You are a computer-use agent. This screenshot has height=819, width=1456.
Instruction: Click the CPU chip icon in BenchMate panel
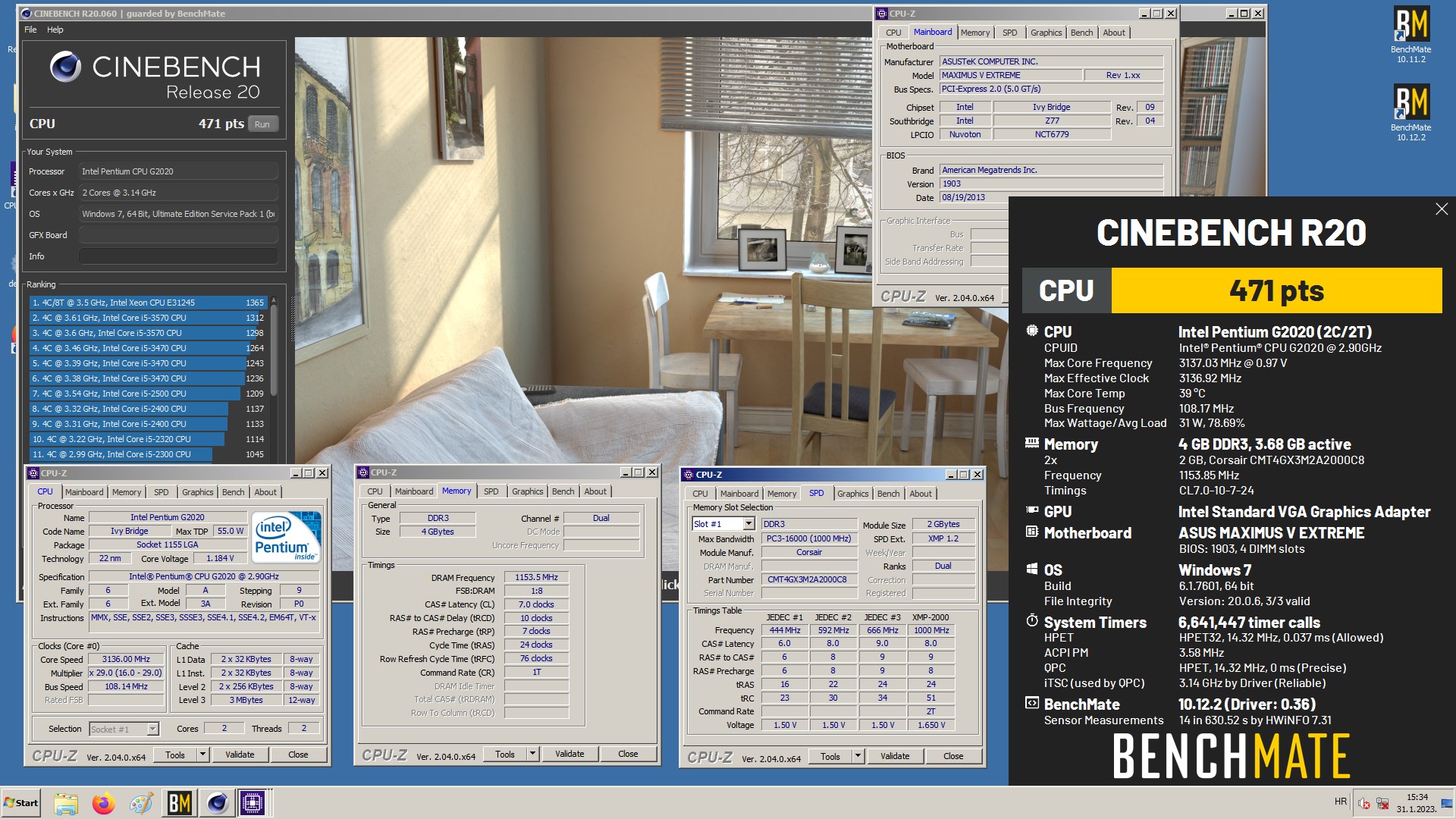tap(1032, 331)
